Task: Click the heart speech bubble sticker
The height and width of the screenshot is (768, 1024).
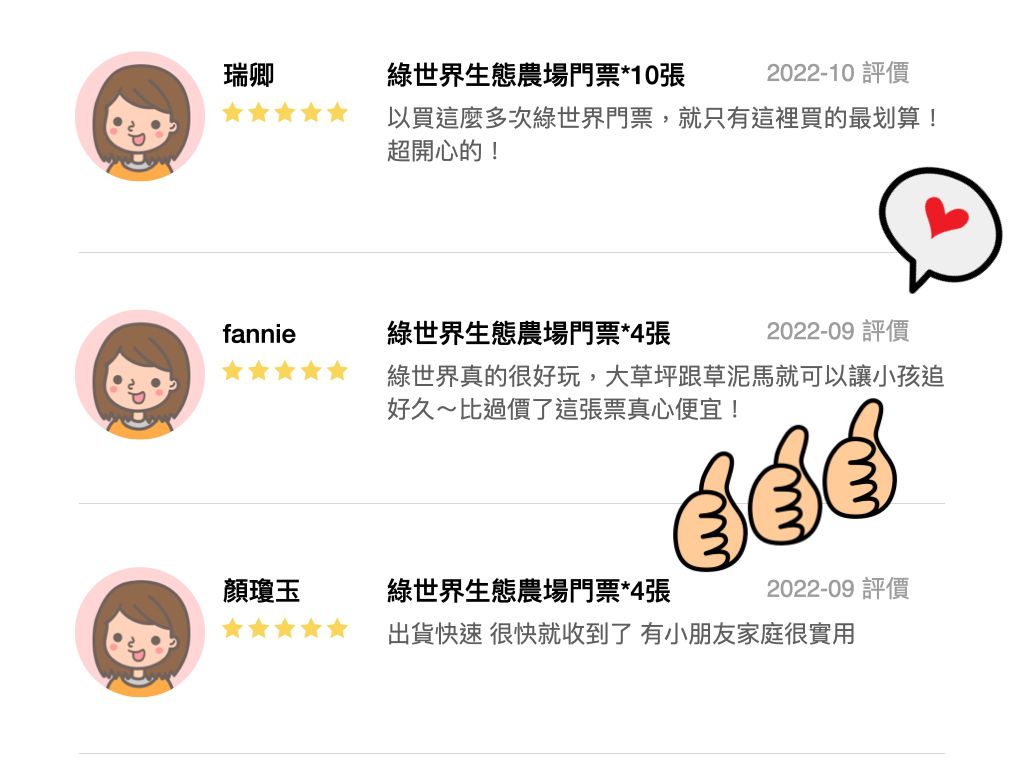Action: [x=940, y=229]
